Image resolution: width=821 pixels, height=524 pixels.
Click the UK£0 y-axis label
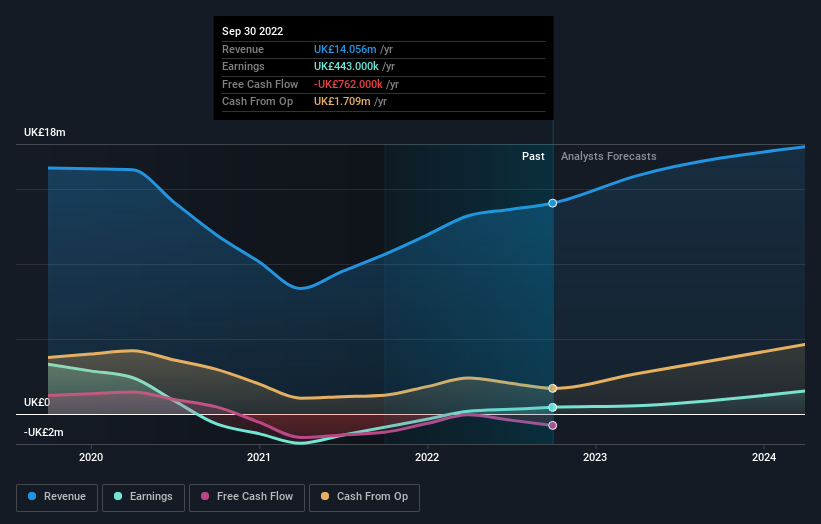(37, 403)
